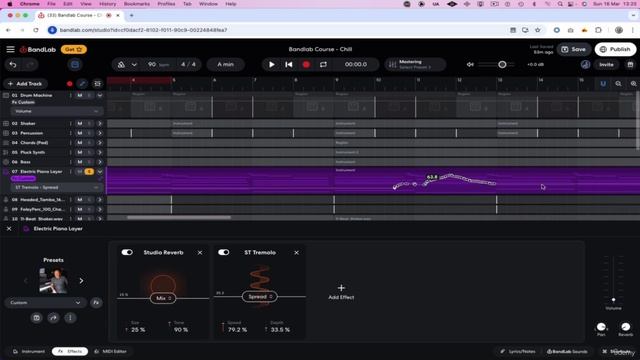640x360 pixels.
Task: Select the Effects tab
Action: (x=70, y=351)
